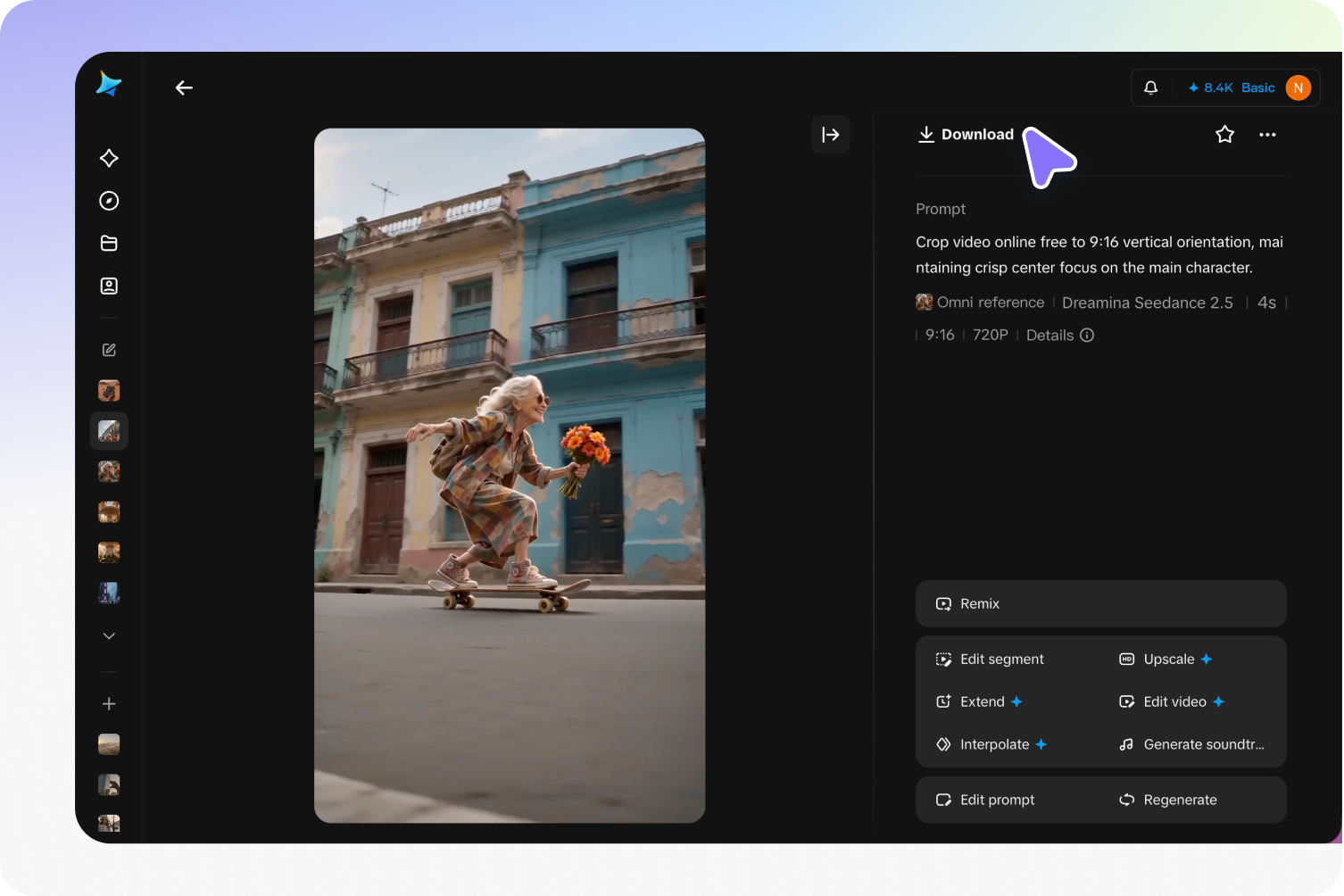Screen dimensions: 1344x896
Task: Collapse the side panel with arrow-bar icon
Action: [830, 135]
